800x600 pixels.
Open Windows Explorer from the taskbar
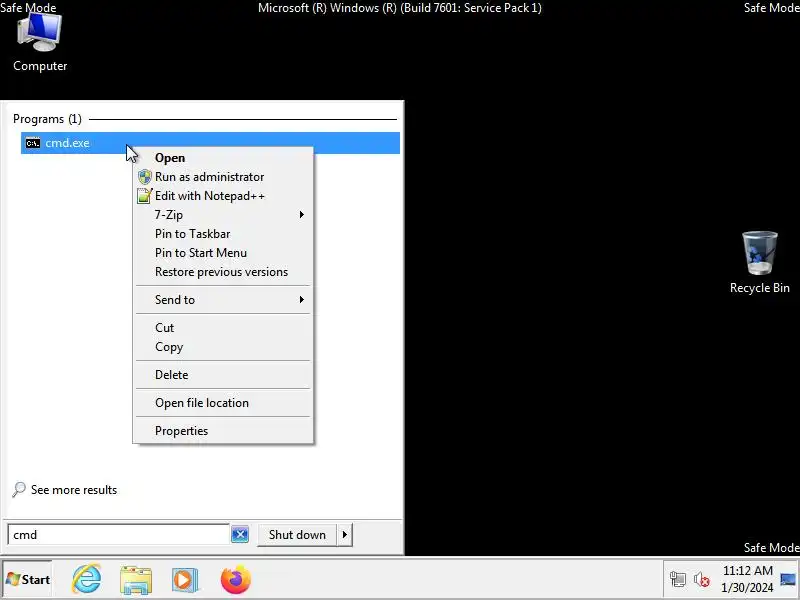(136, 580)
